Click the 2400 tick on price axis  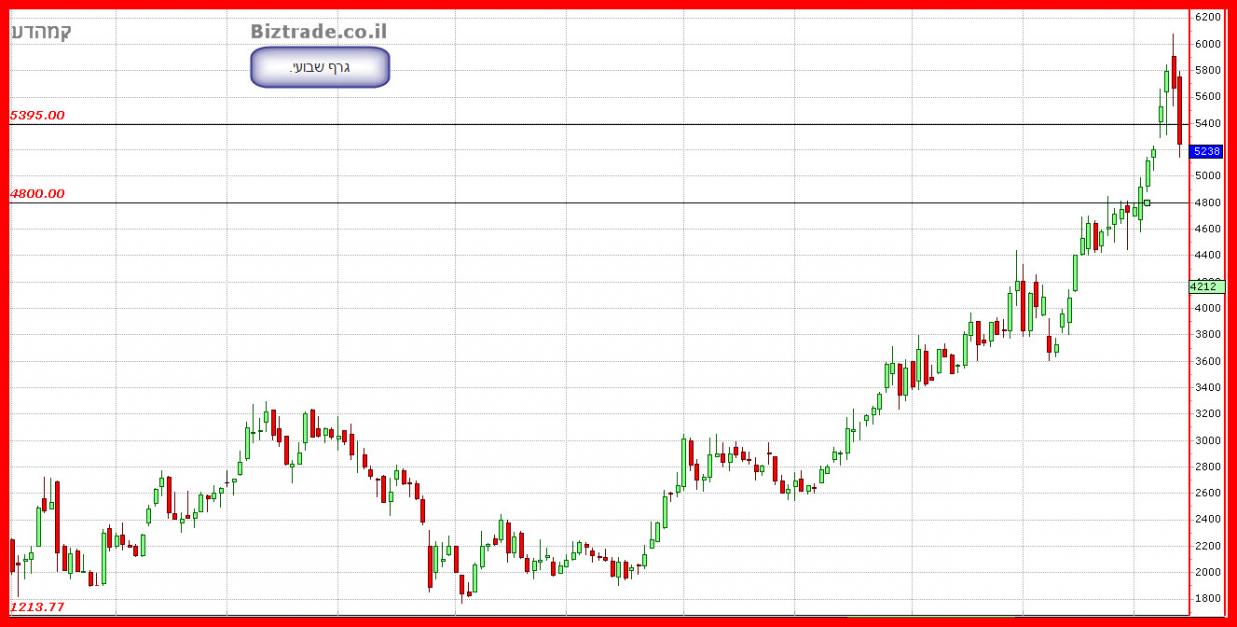point(1207,519)
